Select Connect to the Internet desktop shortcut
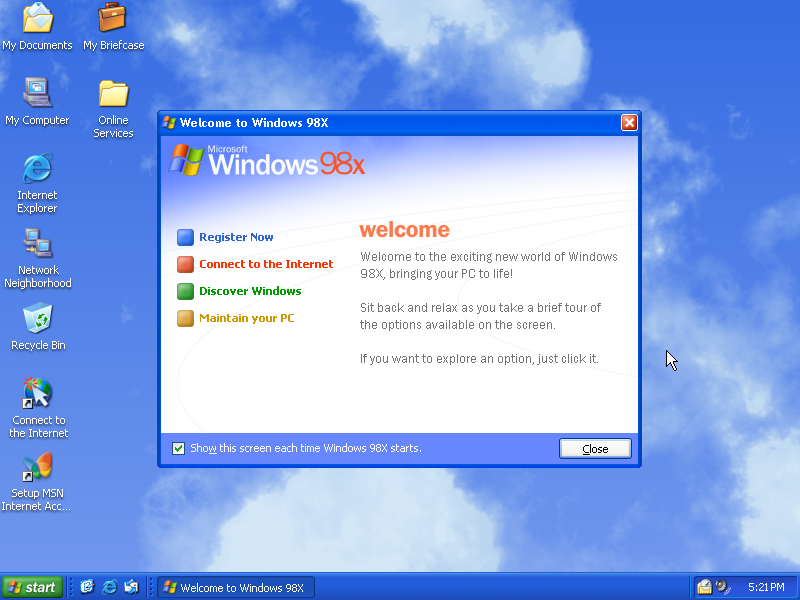The image size is (800, 600). (38, 408)
